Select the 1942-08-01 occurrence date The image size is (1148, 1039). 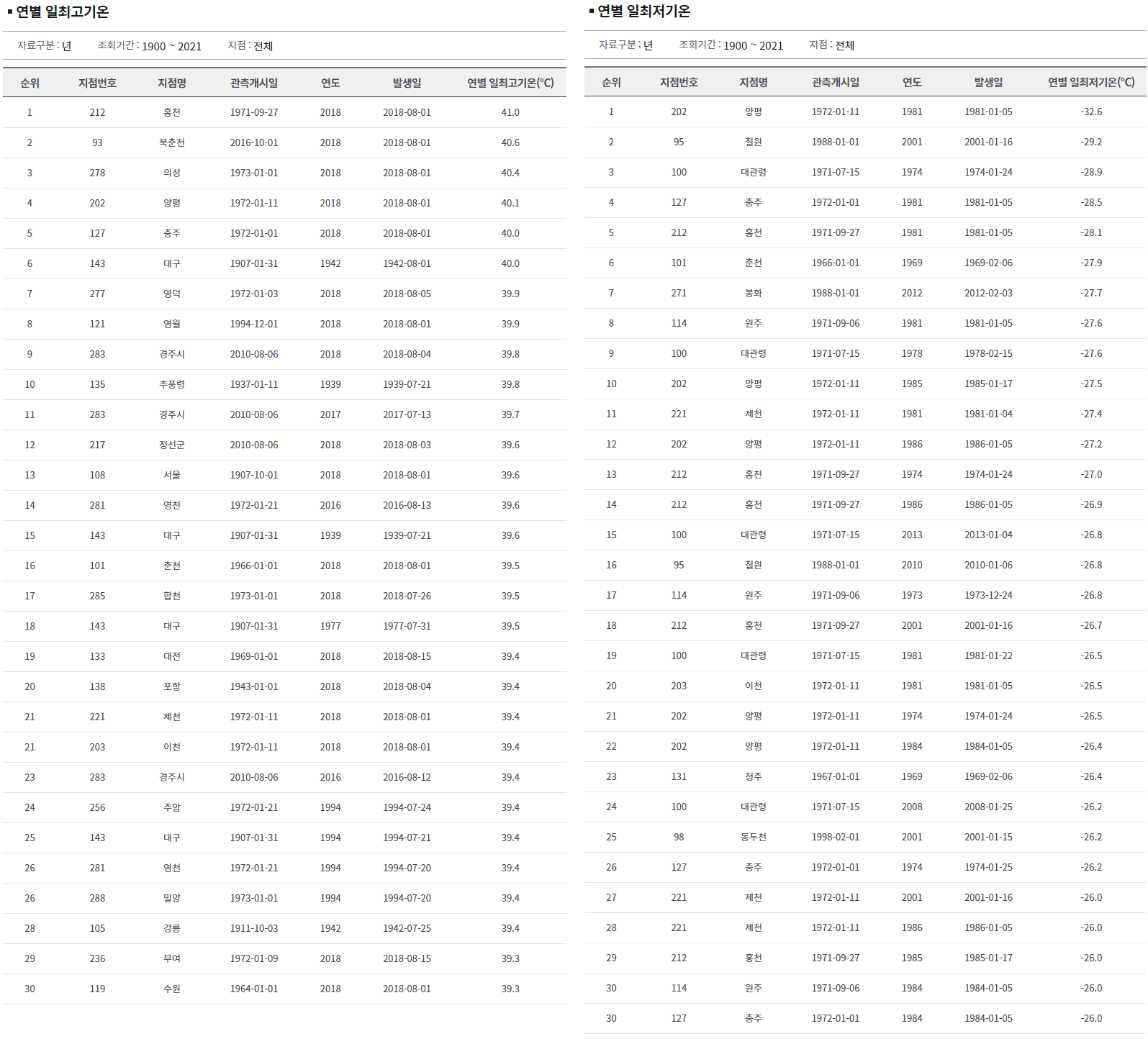coord(407,263)
